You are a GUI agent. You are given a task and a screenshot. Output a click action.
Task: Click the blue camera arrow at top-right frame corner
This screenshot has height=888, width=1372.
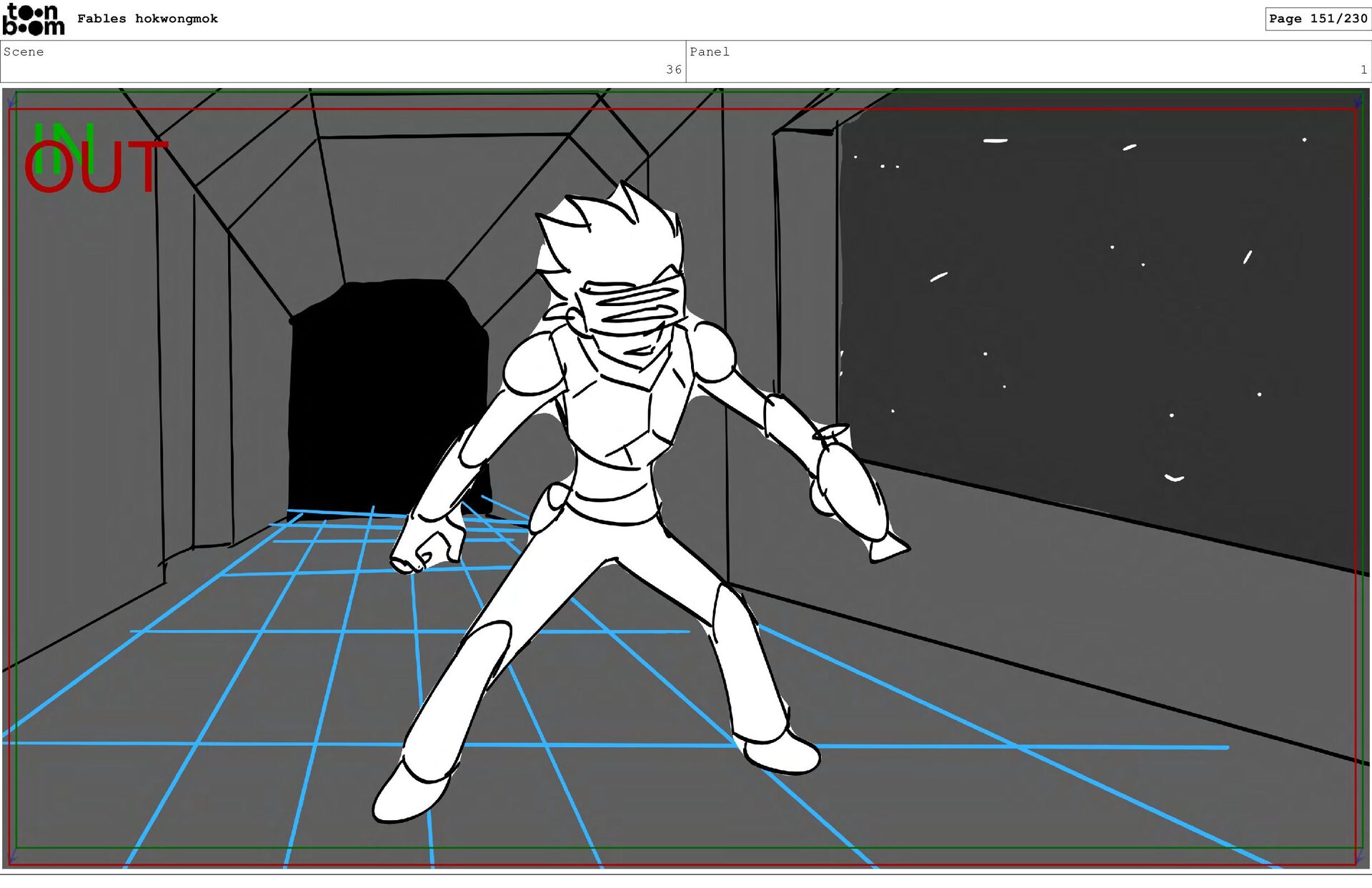tap(1358, 102)
